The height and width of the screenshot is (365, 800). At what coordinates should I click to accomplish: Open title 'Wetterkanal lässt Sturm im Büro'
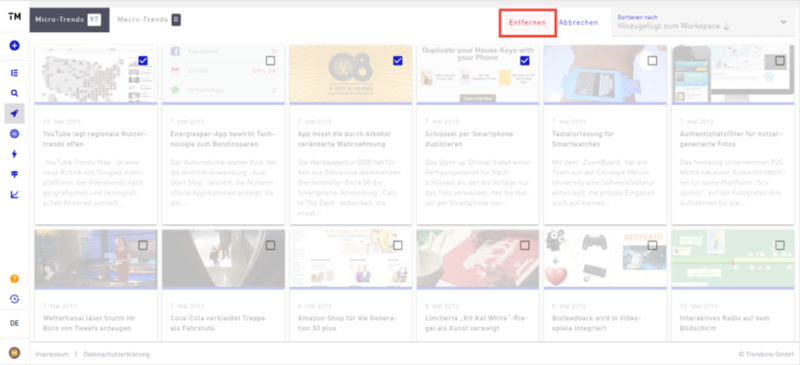pos(90,323)
